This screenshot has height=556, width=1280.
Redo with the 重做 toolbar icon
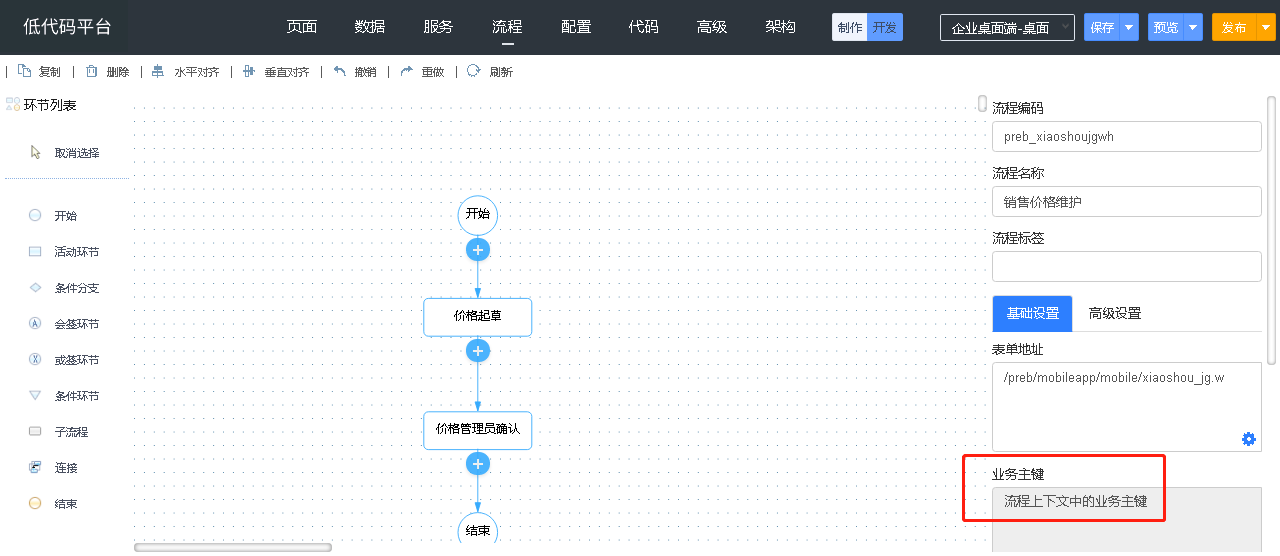point(406,71)
